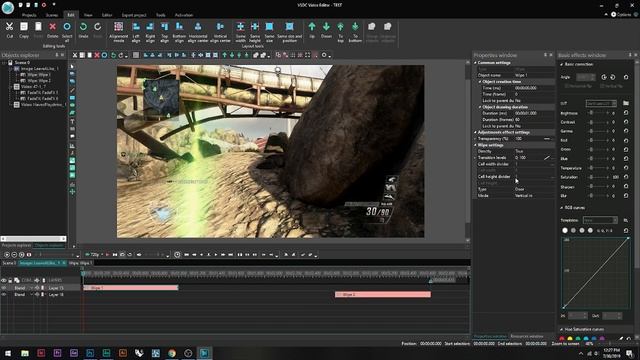
Task: Click rotate 90 degrees clockwise icon
Action: click(x=604, y=77)
